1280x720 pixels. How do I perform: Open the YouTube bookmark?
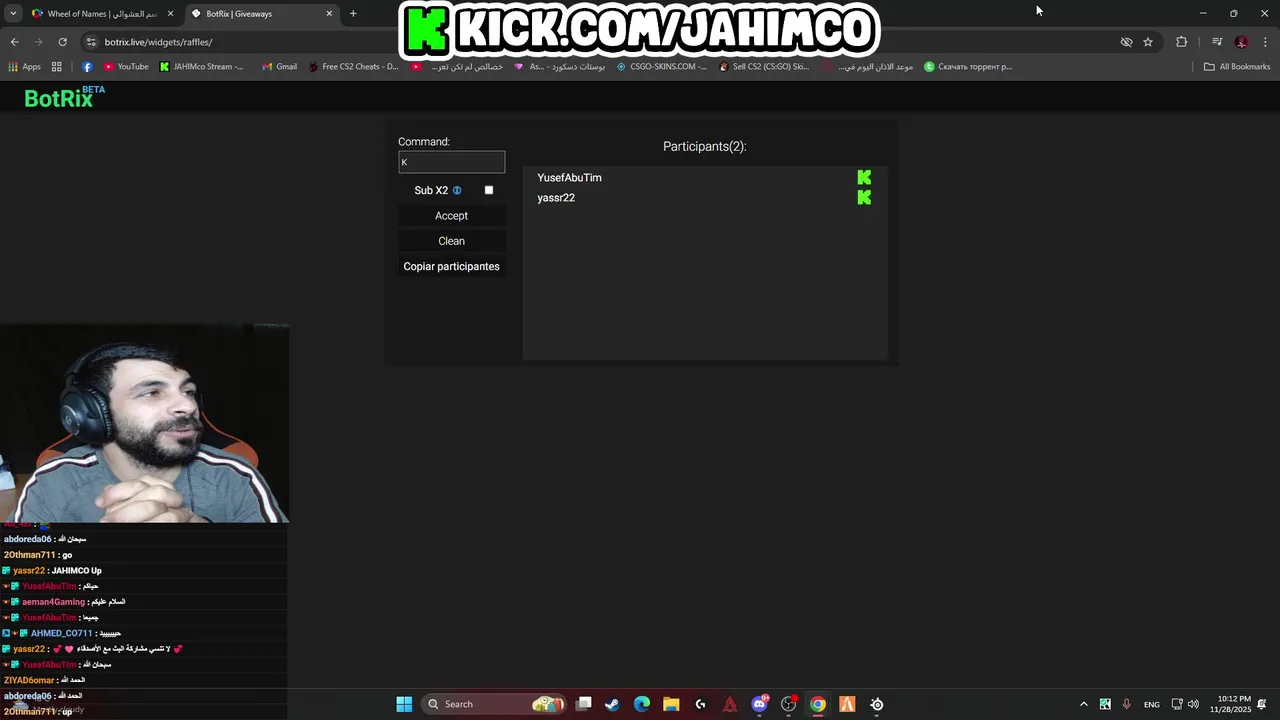pos(125,67)
